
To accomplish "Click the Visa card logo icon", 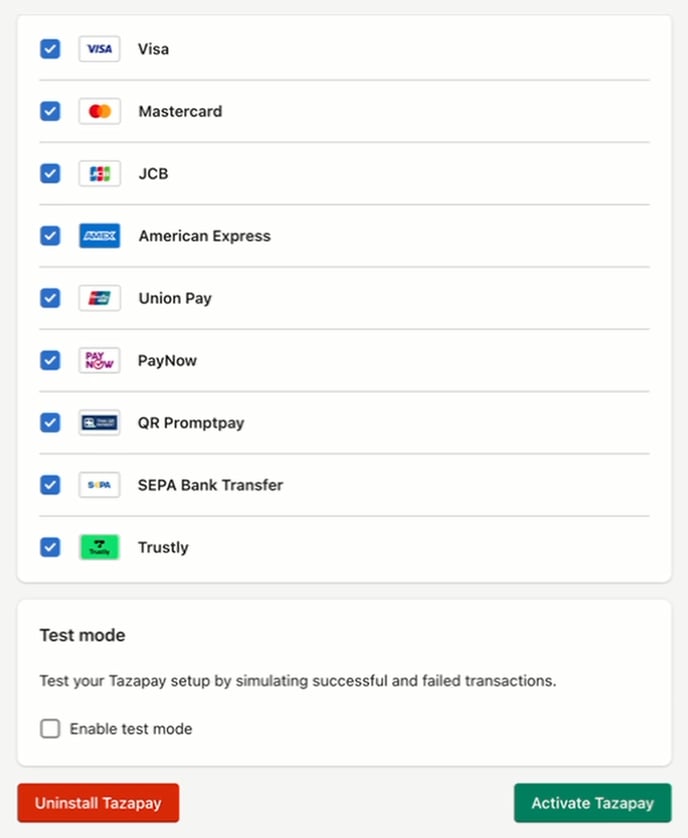I will coord(99,49).
